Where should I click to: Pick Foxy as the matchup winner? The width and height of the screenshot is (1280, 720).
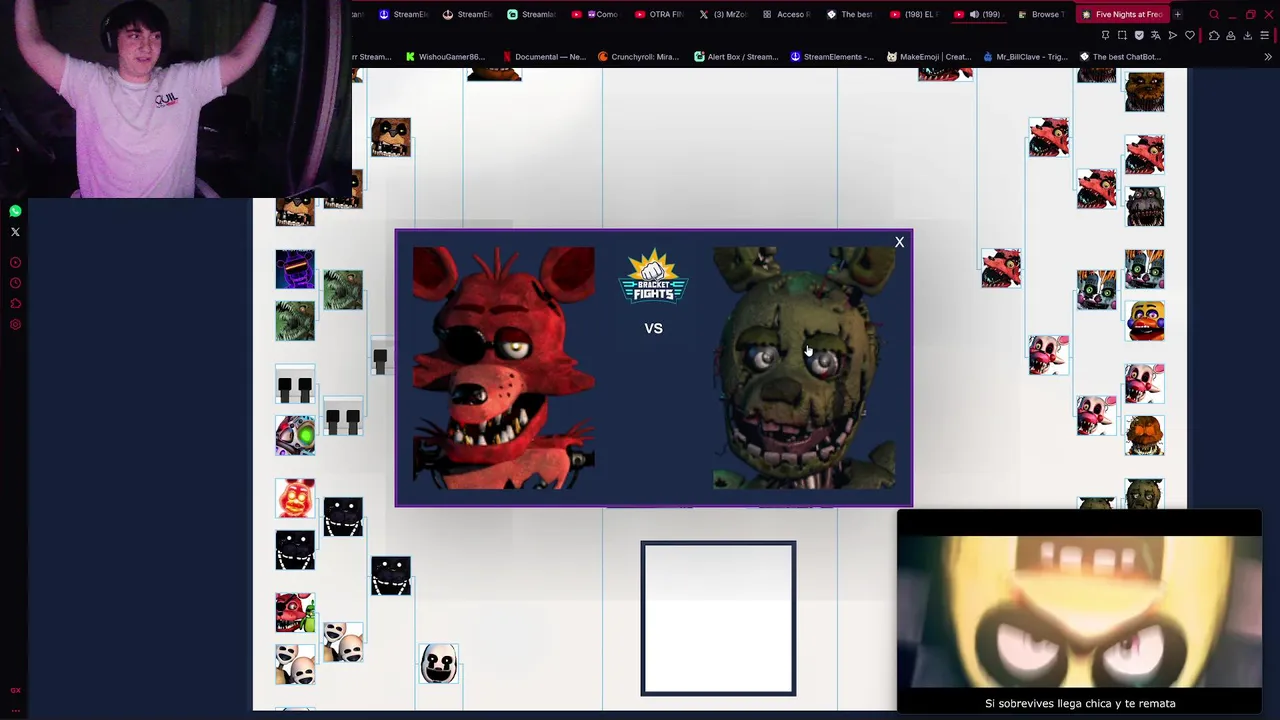504,368
